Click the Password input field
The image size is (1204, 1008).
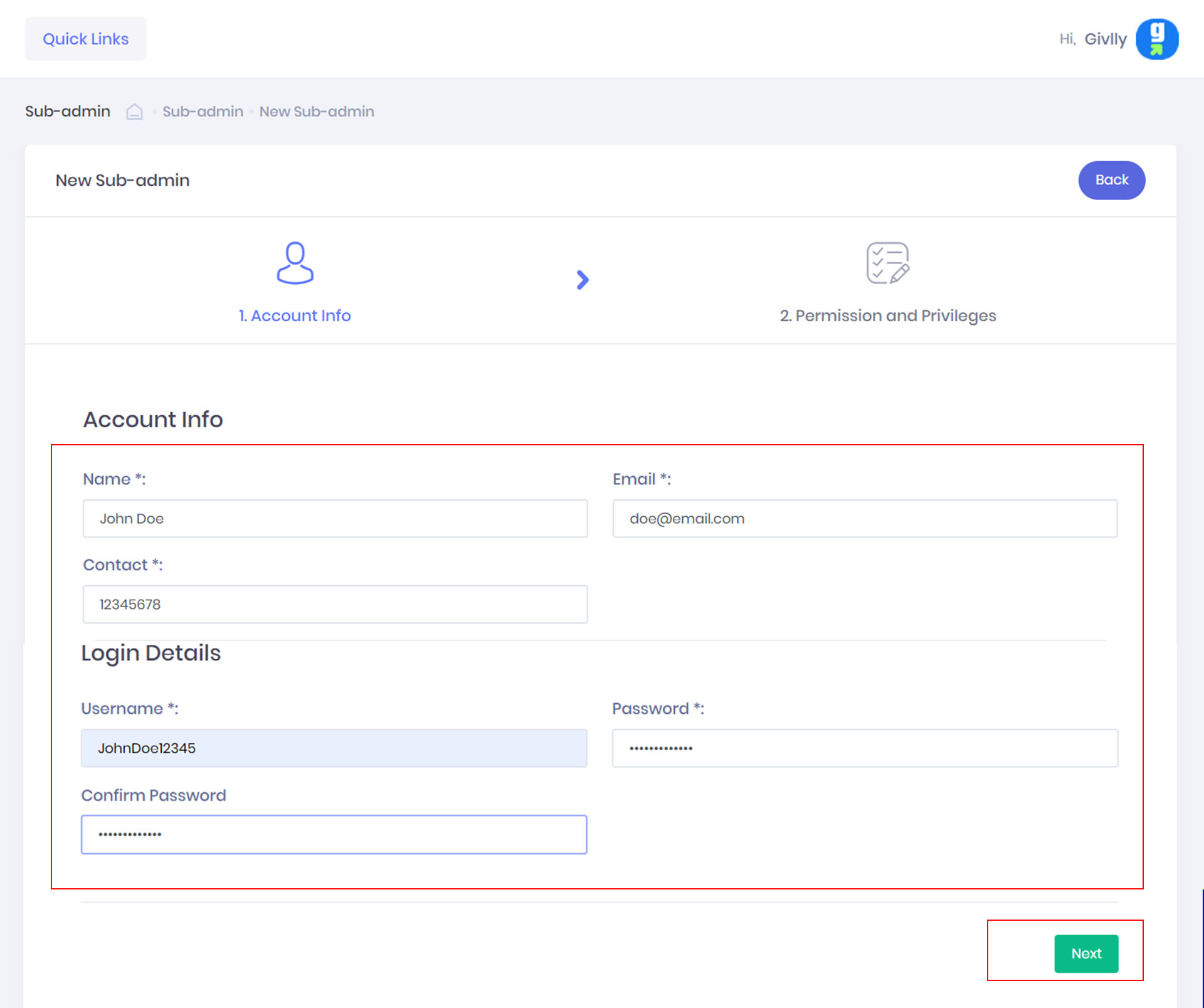point(865,748)
